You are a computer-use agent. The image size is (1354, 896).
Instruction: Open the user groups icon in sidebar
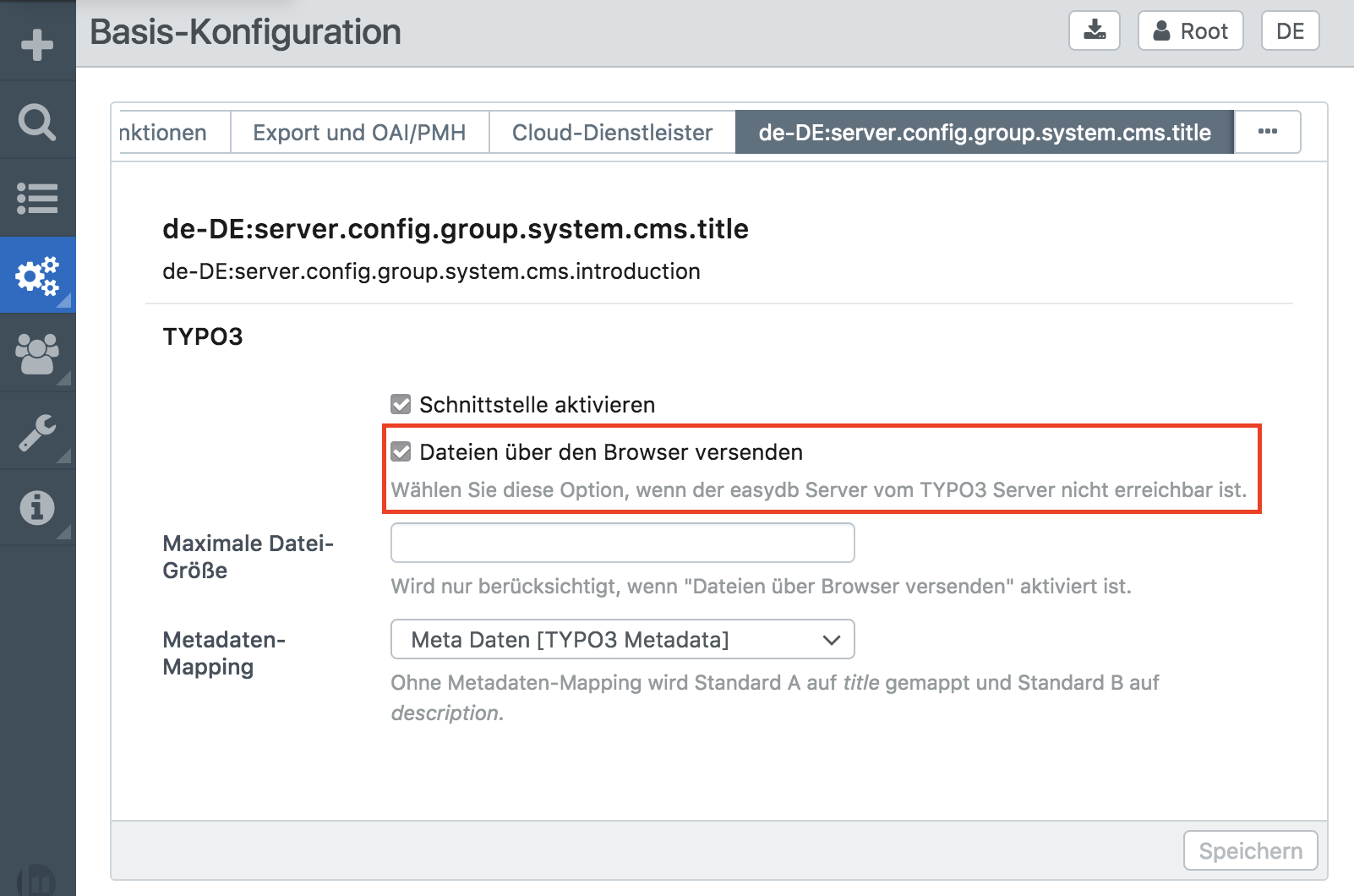[37, 353]
